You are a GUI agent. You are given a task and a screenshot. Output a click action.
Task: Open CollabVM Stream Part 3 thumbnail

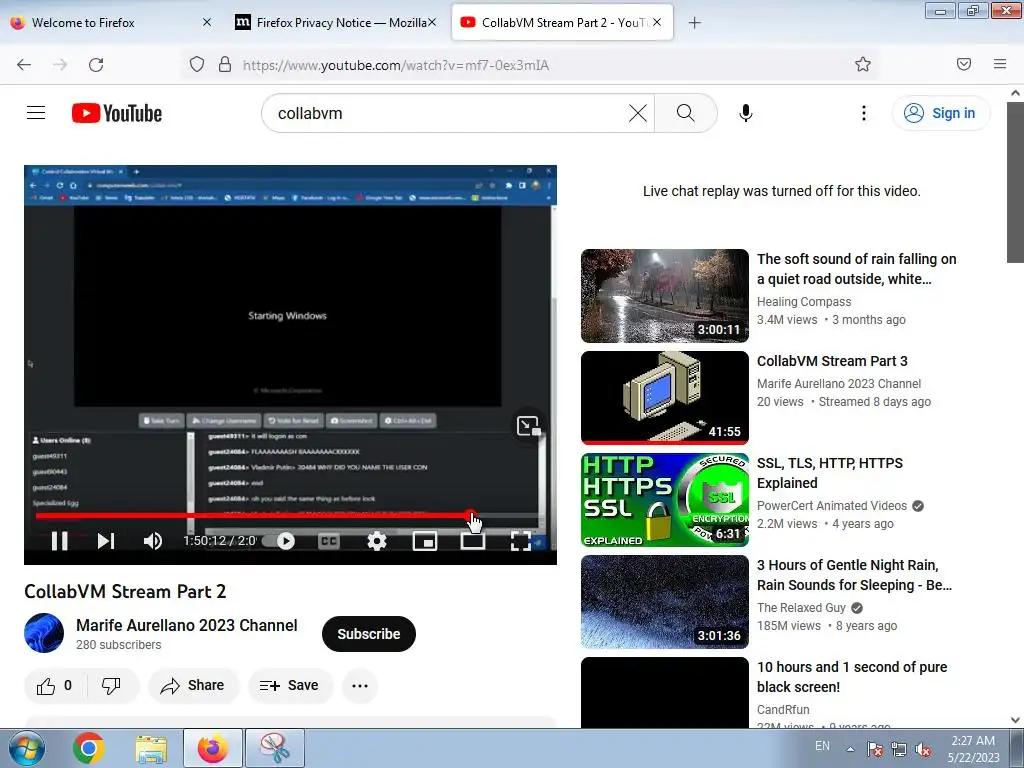665,398
